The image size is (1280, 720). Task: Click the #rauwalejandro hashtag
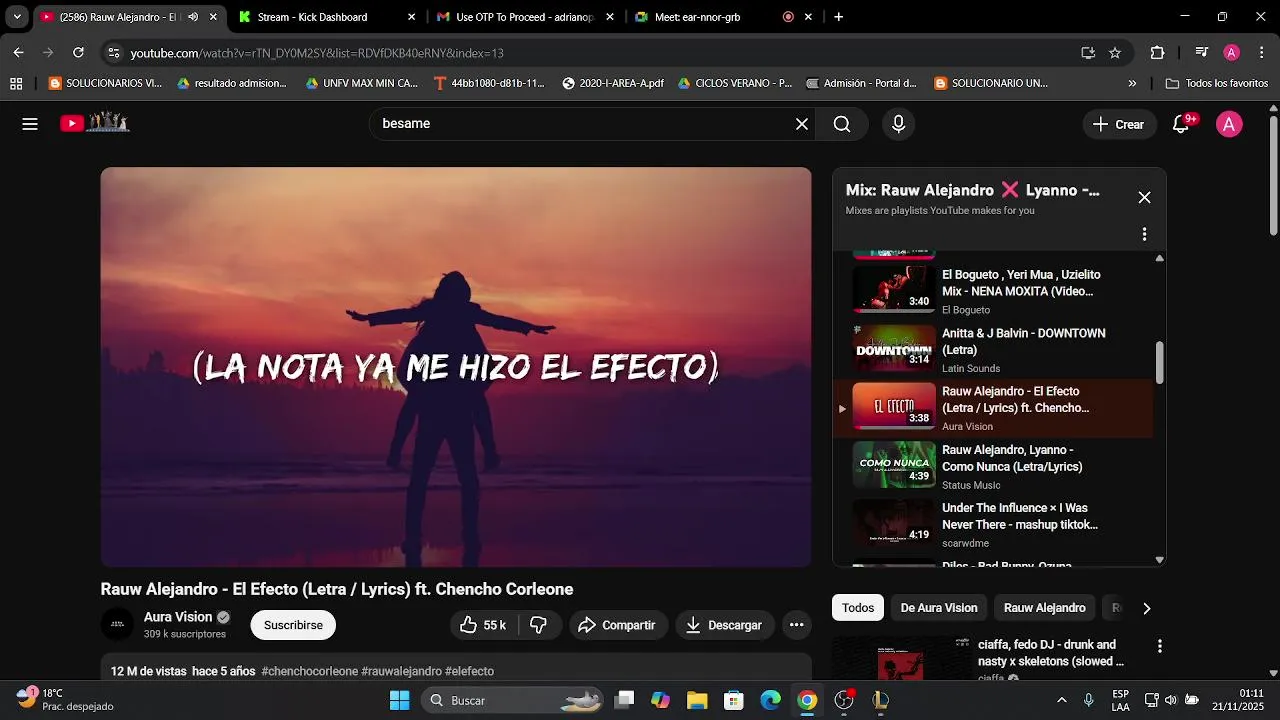pyautogui.click(x=401, y=671)
